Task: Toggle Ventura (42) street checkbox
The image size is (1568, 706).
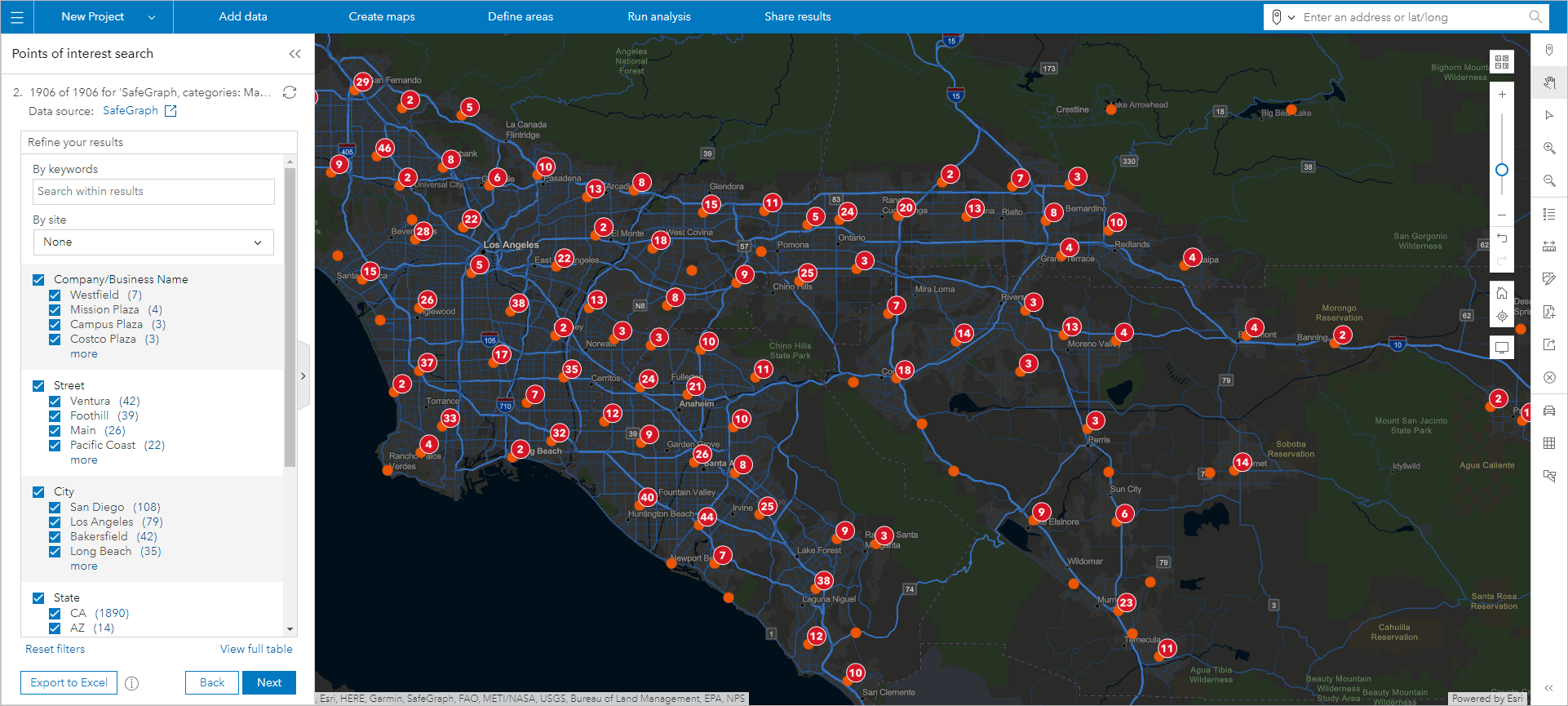Action: click(55, 402)
